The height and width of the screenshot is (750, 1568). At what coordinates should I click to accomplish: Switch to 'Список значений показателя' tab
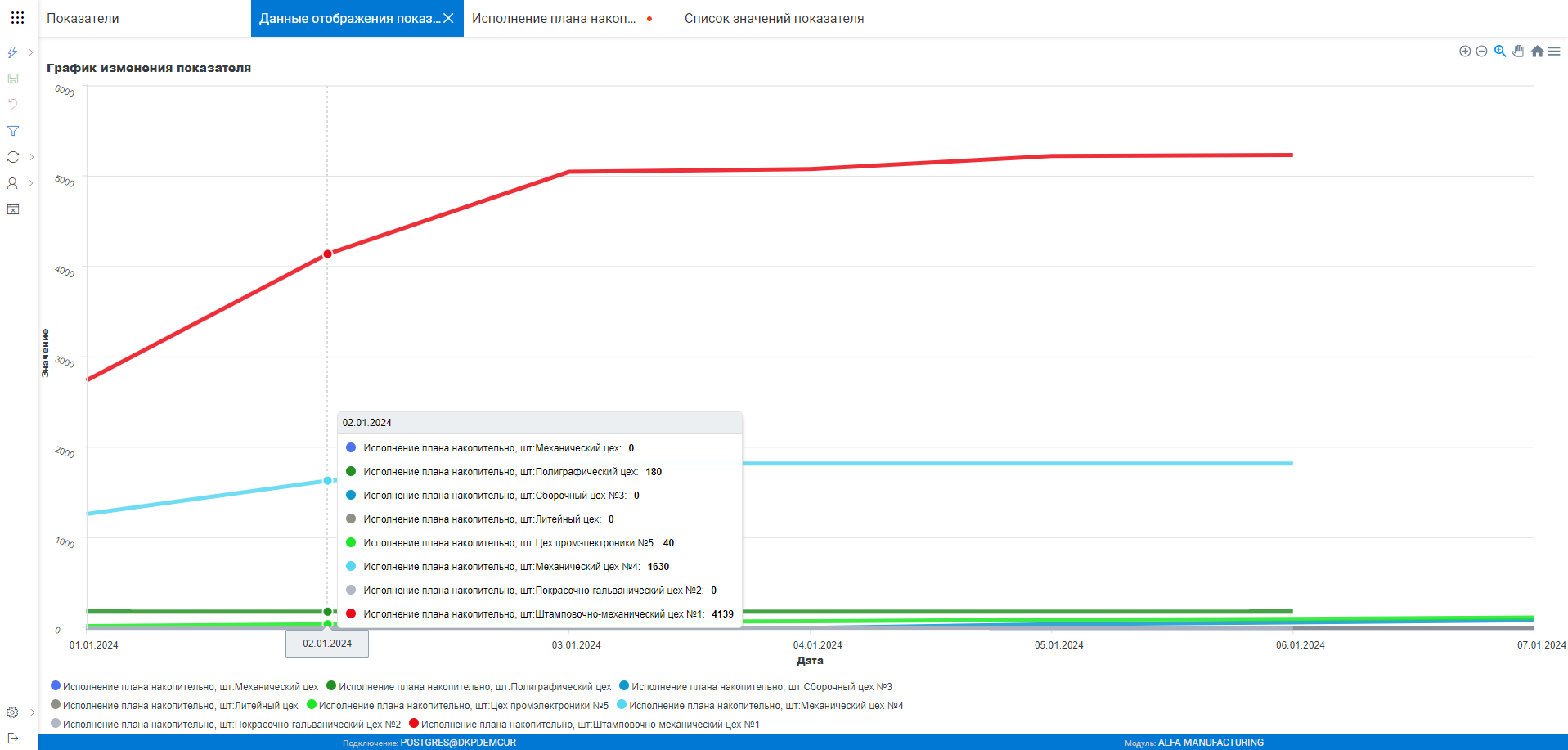click(774, 18)
